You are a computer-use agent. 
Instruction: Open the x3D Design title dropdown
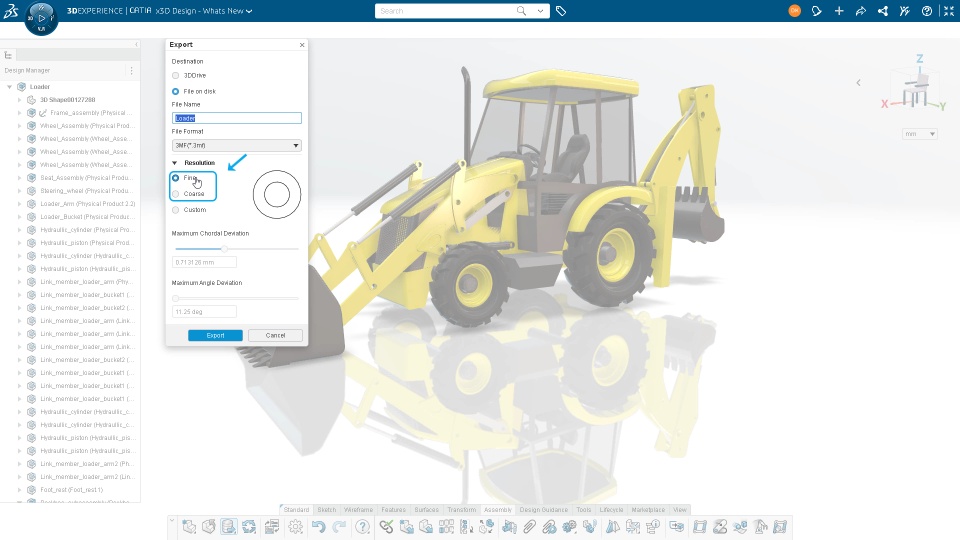tap(249, 11)
